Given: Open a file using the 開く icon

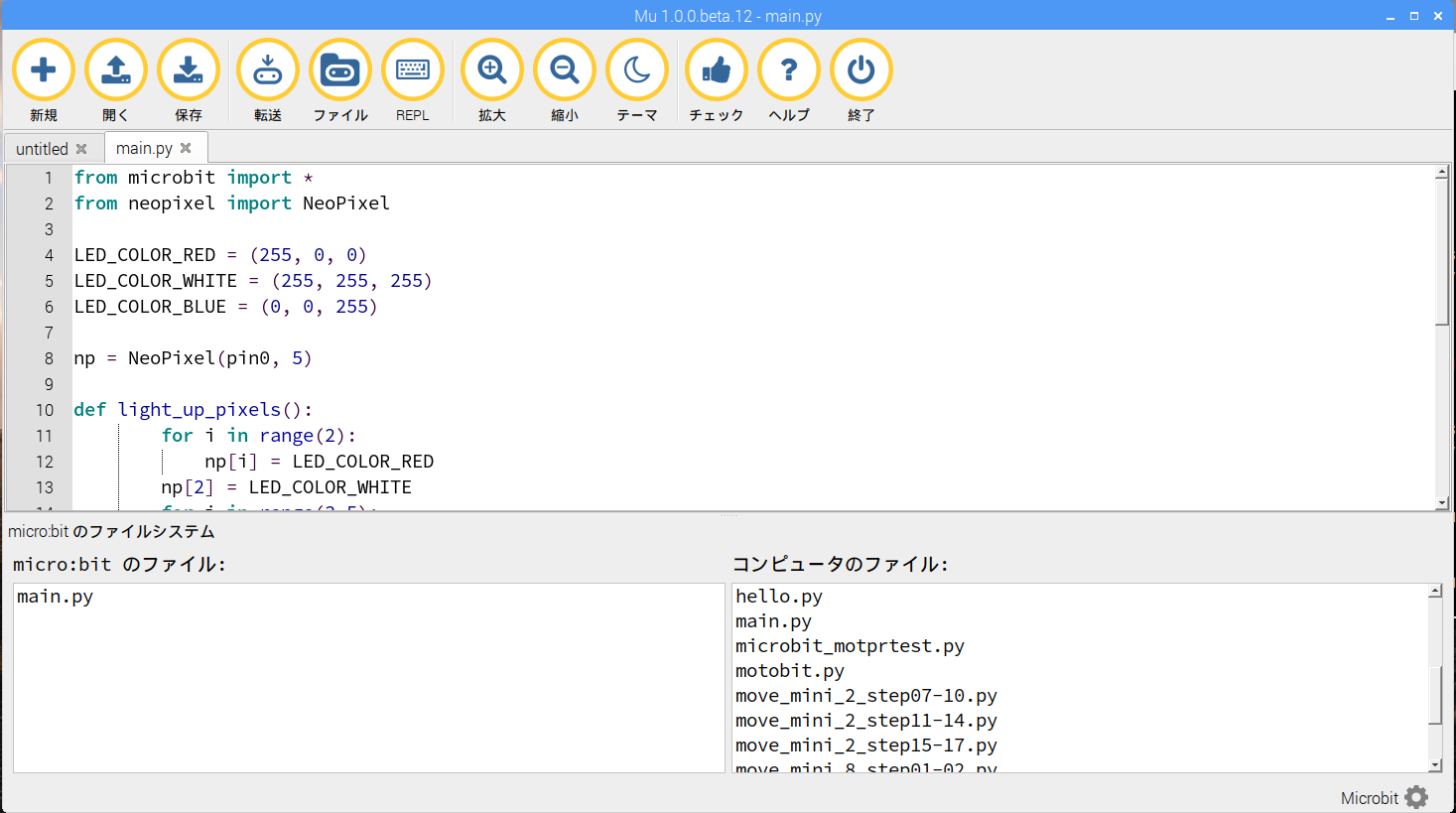Looking at the screenshot, I should (116, 69).
